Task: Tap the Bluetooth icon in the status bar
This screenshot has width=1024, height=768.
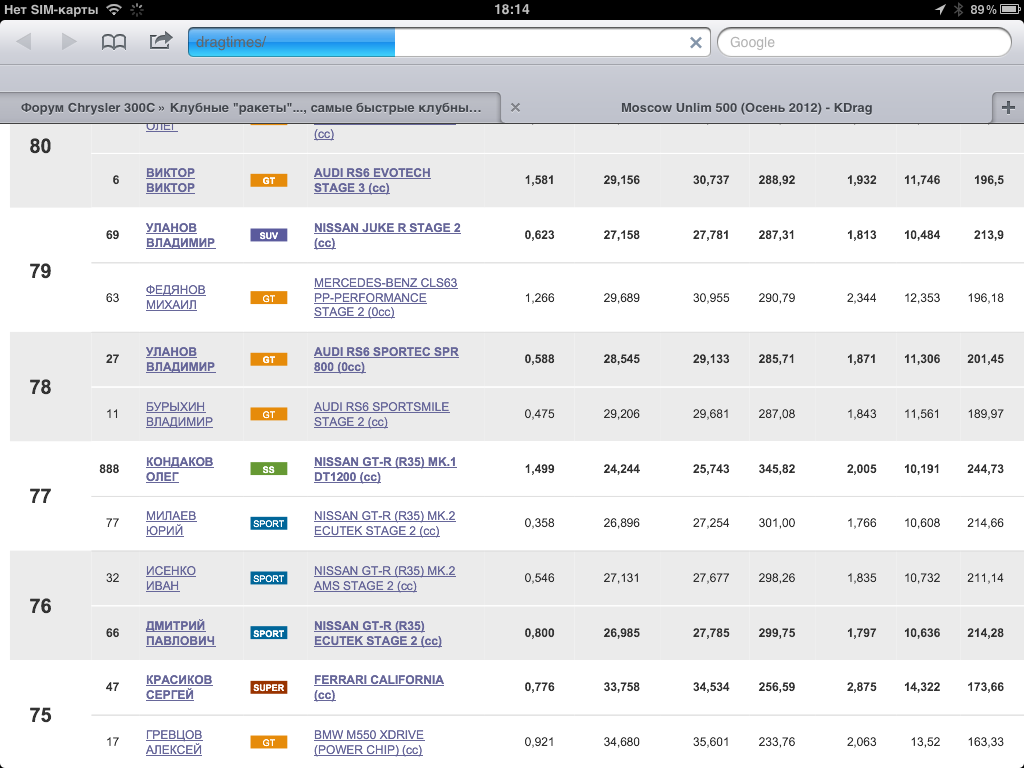Action: 958,9
